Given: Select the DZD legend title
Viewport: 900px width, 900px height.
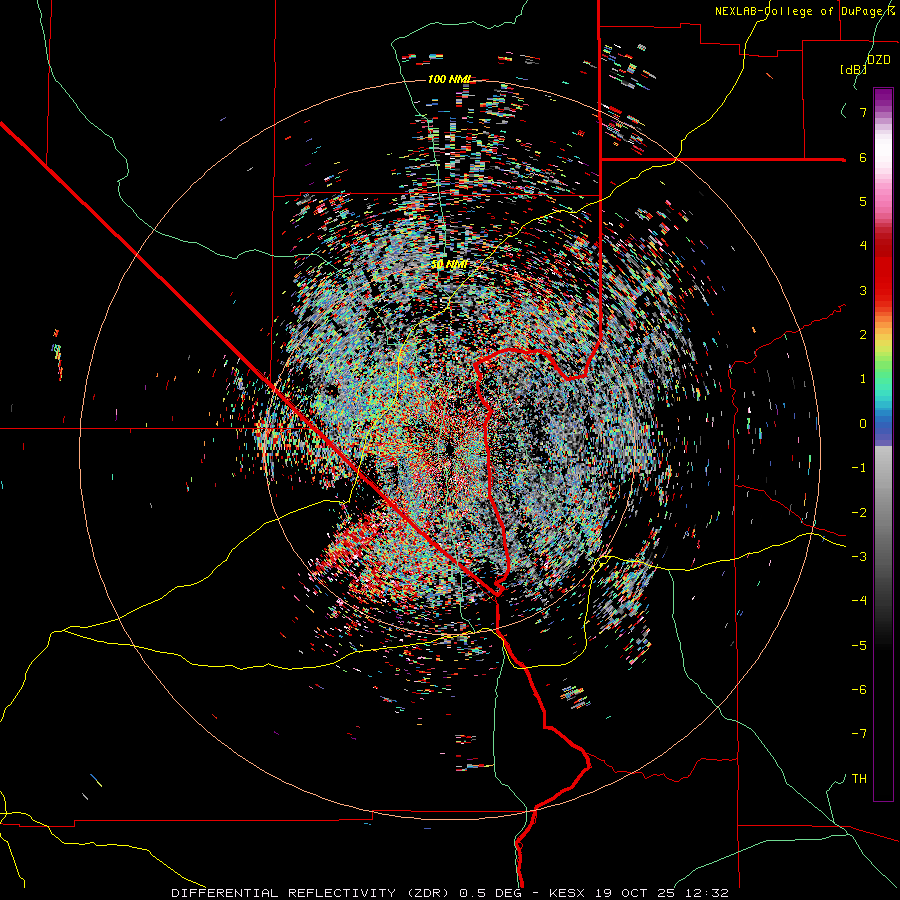Looking at the screenshot, I should (879, 60).
